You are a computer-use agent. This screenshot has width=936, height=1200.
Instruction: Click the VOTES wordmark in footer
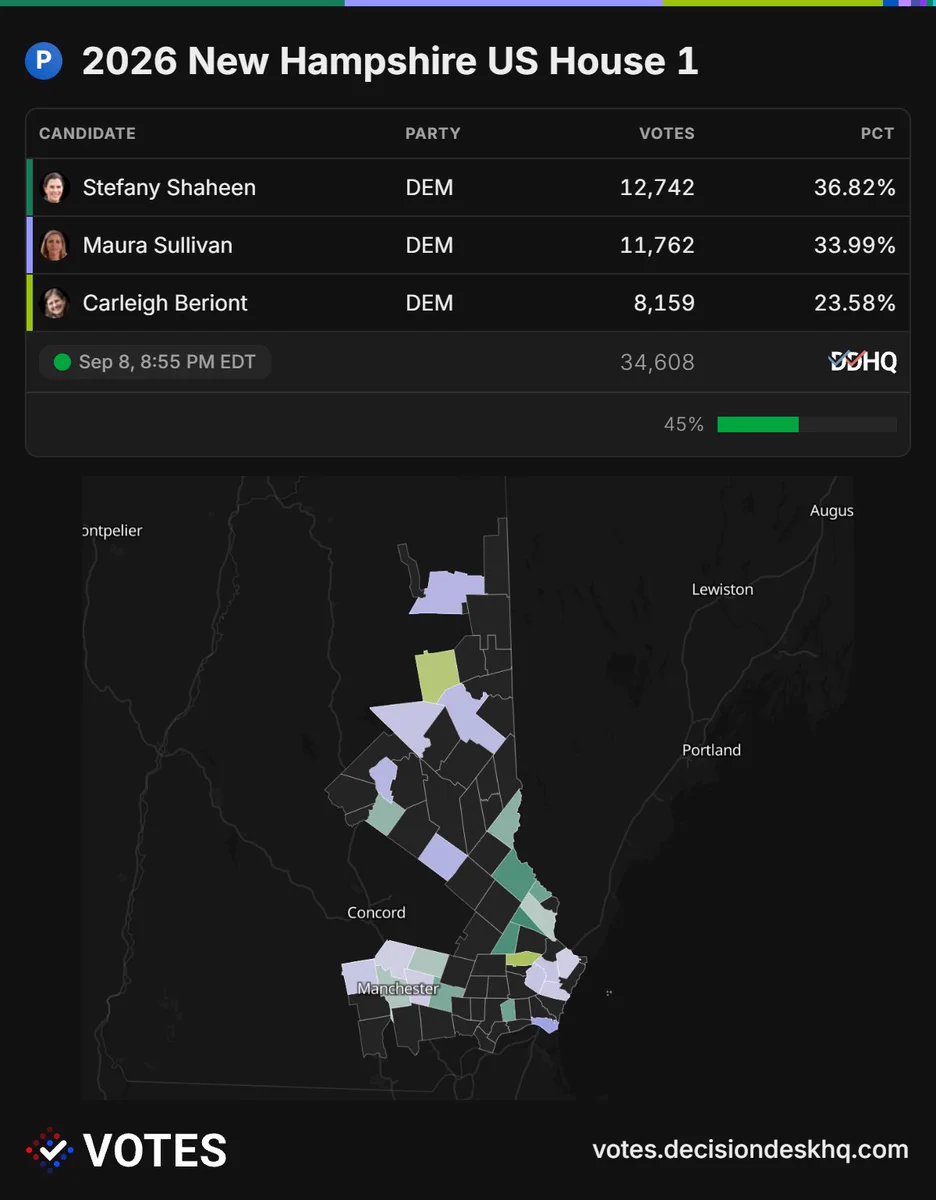(x=156, y=1151)
